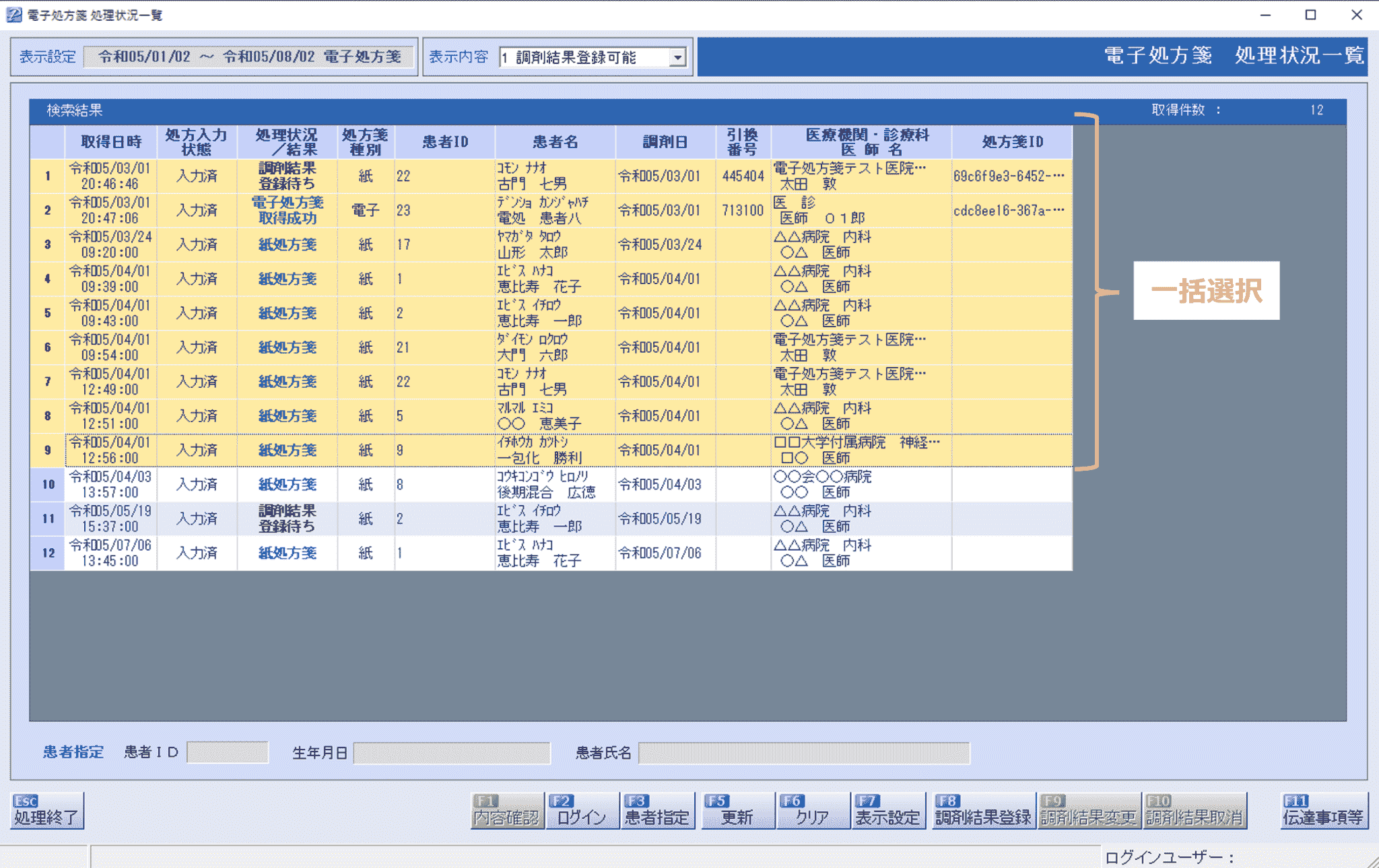
Task: Click 患者名 column header
Action: [556, 142]
